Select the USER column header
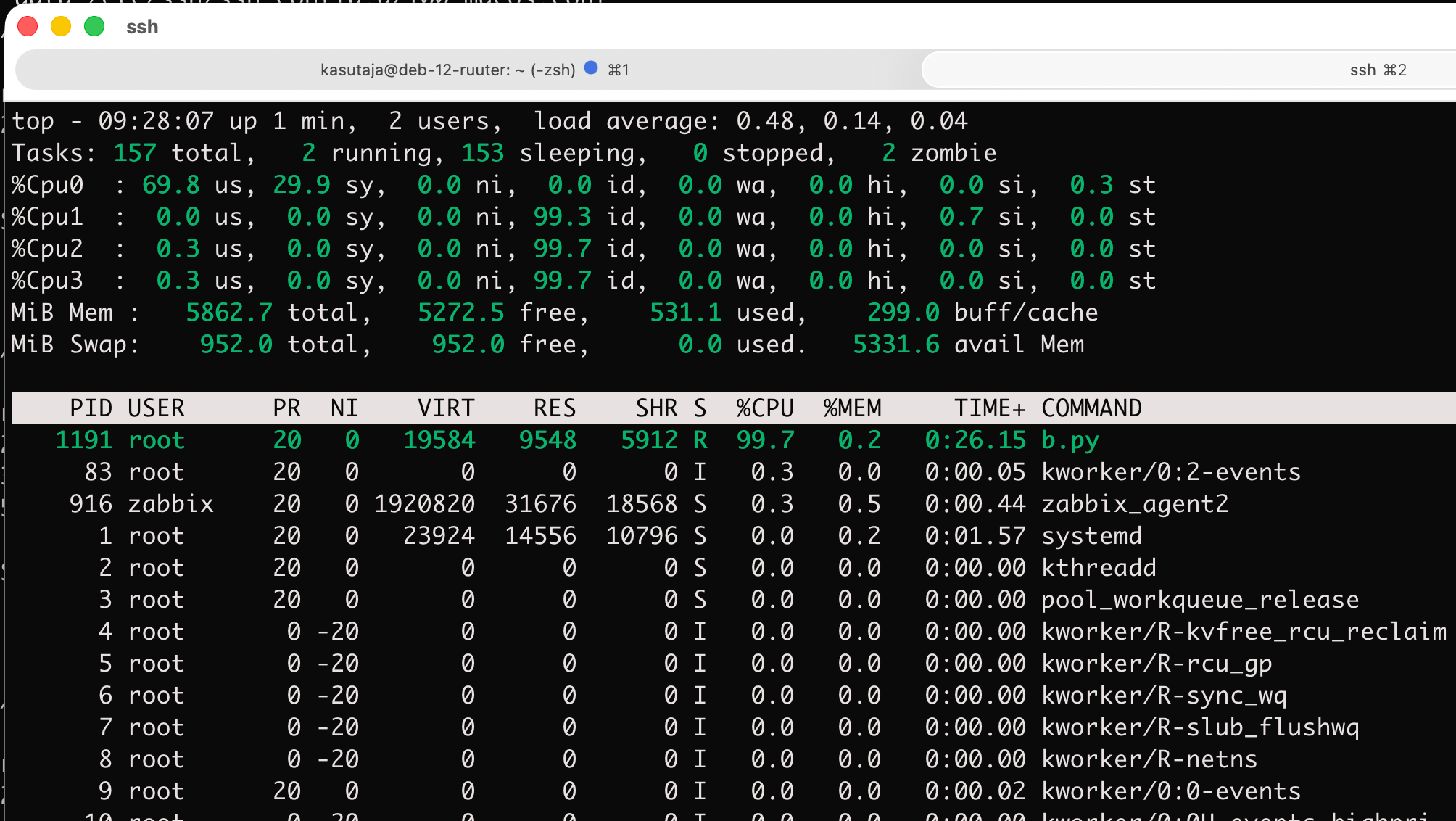 pyautogui.click(x=156, y=408)
